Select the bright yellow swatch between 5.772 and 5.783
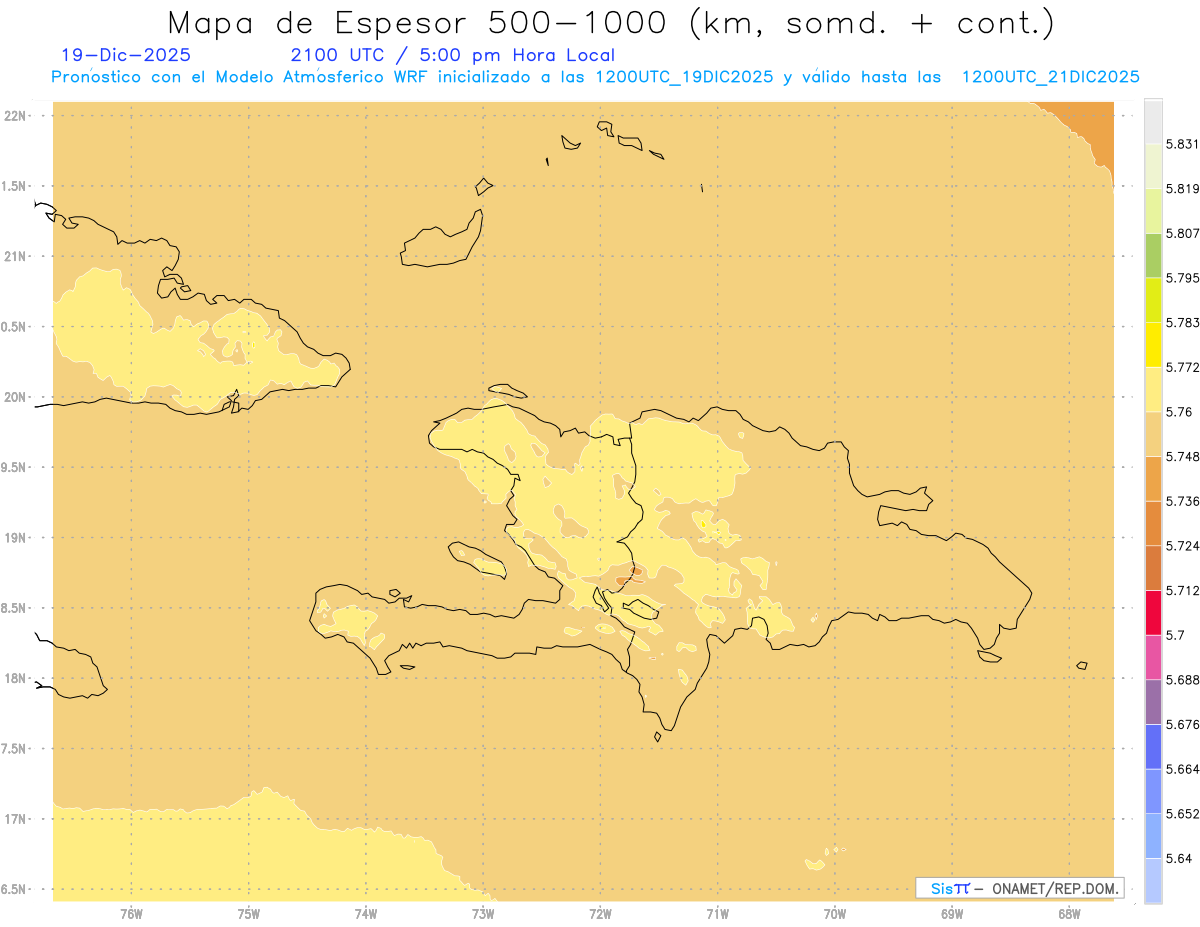The image size is (1200, 927). [1153, 344]
